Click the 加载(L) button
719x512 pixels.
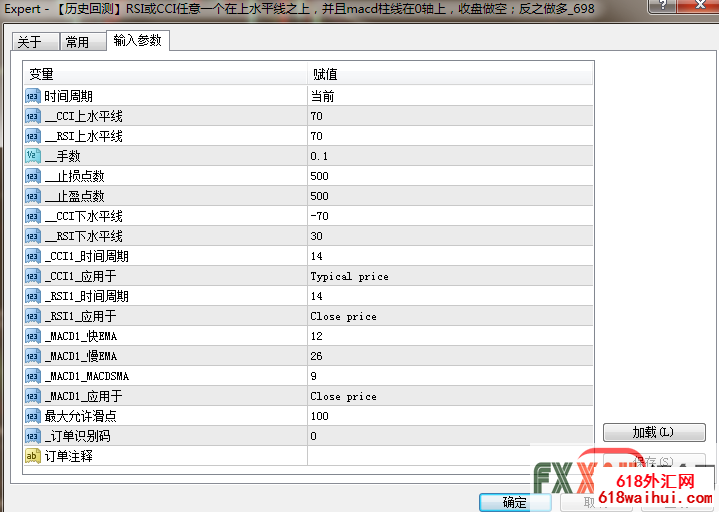pyautogui.click(x=654, y=432)
